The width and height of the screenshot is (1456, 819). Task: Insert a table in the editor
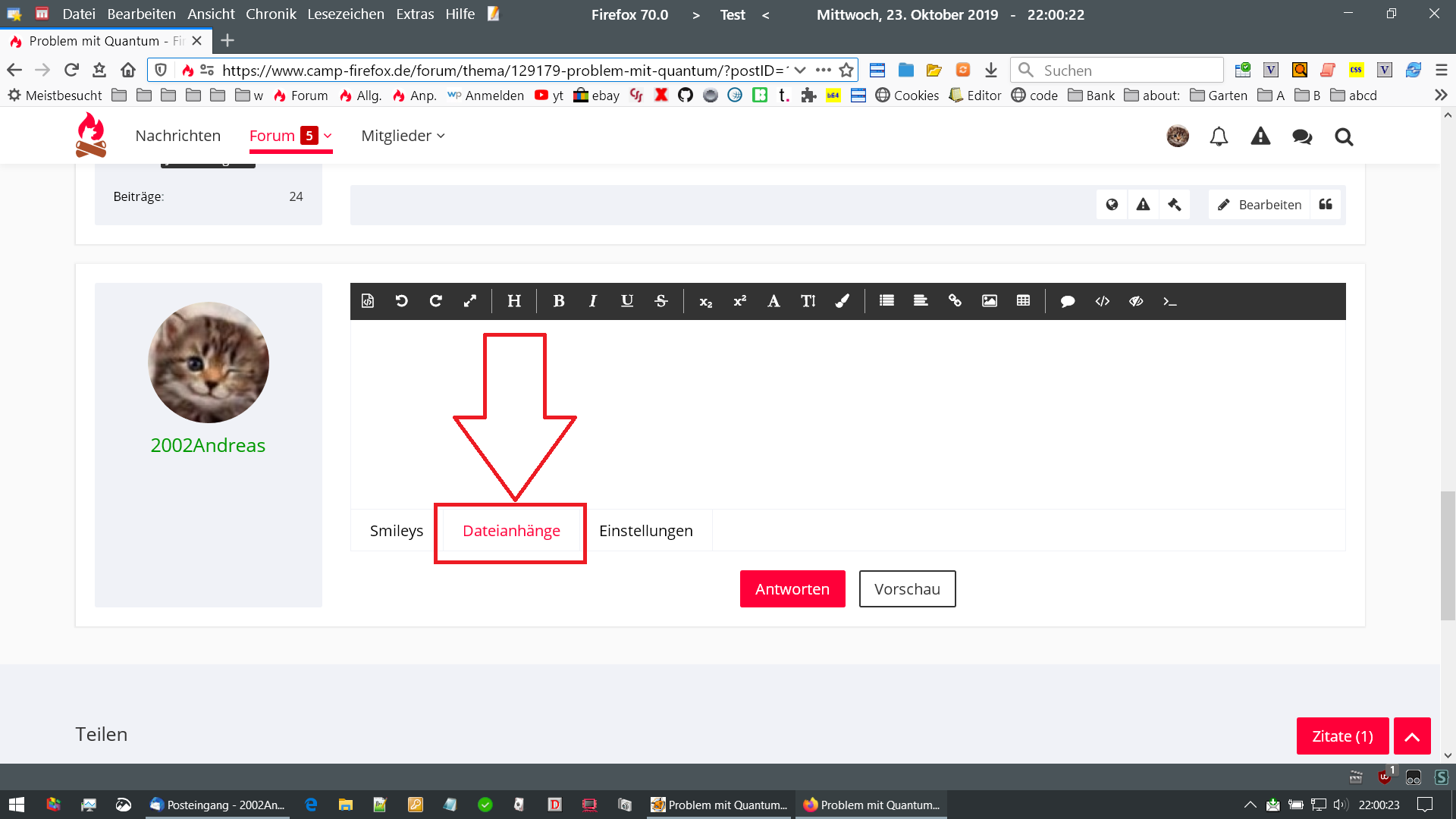click(x=1023, y=301)
